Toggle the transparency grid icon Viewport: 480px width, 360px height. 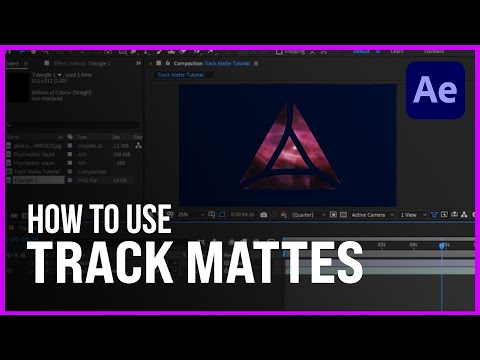[x=343, y=215]
